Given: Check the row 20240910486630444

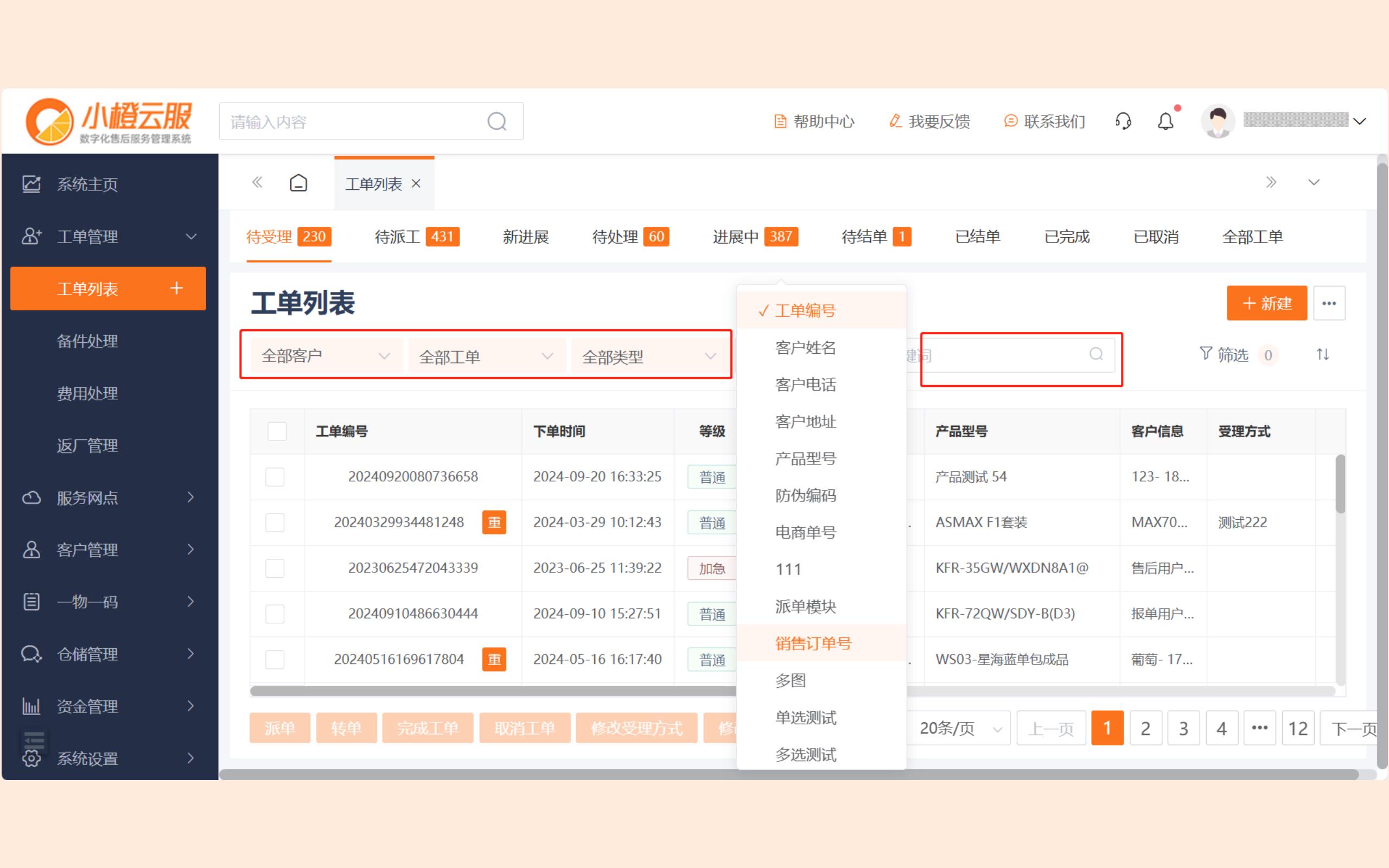Looking at the screenshot, I should 275,614.
